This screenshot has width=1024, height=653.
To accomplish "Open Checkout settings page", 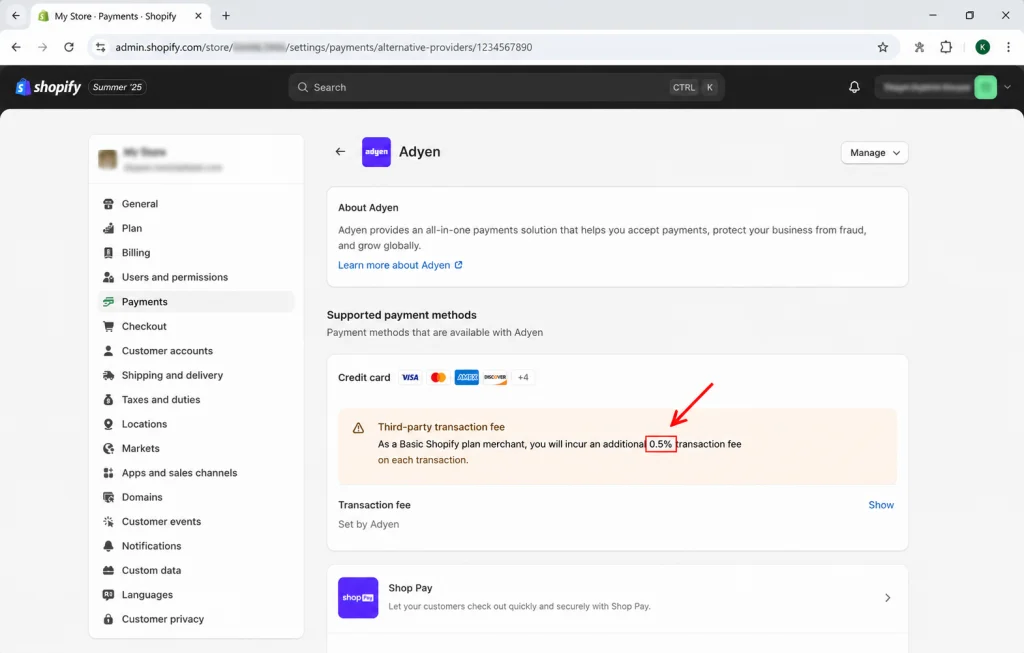I will click(x=196, y=326).
